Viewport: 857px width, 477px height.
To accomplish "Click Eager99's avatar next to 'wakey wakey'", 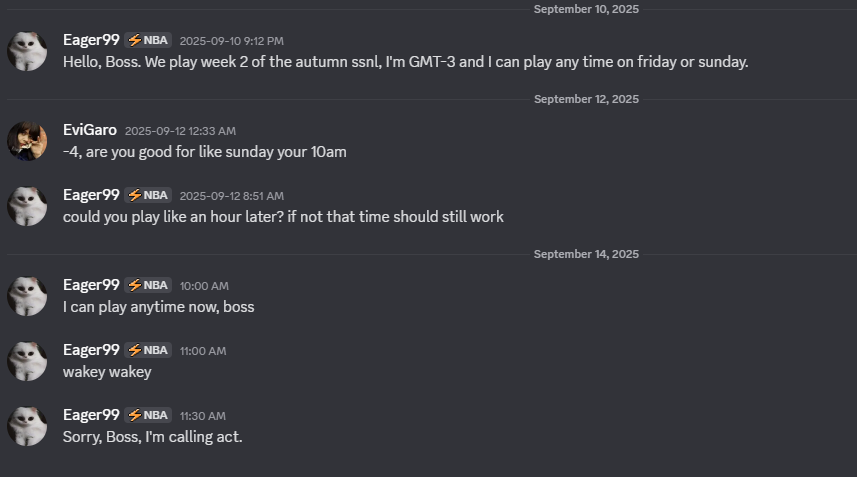I will [27, 361].
